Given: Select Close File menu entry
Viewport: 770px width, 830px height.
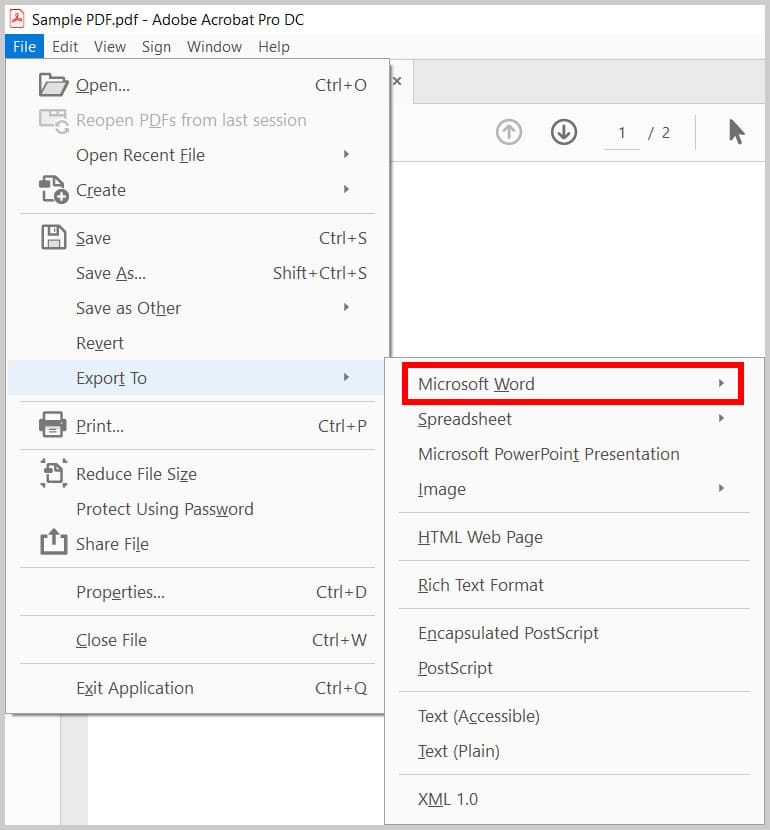Looking at the screenshot, I should 196,640.
